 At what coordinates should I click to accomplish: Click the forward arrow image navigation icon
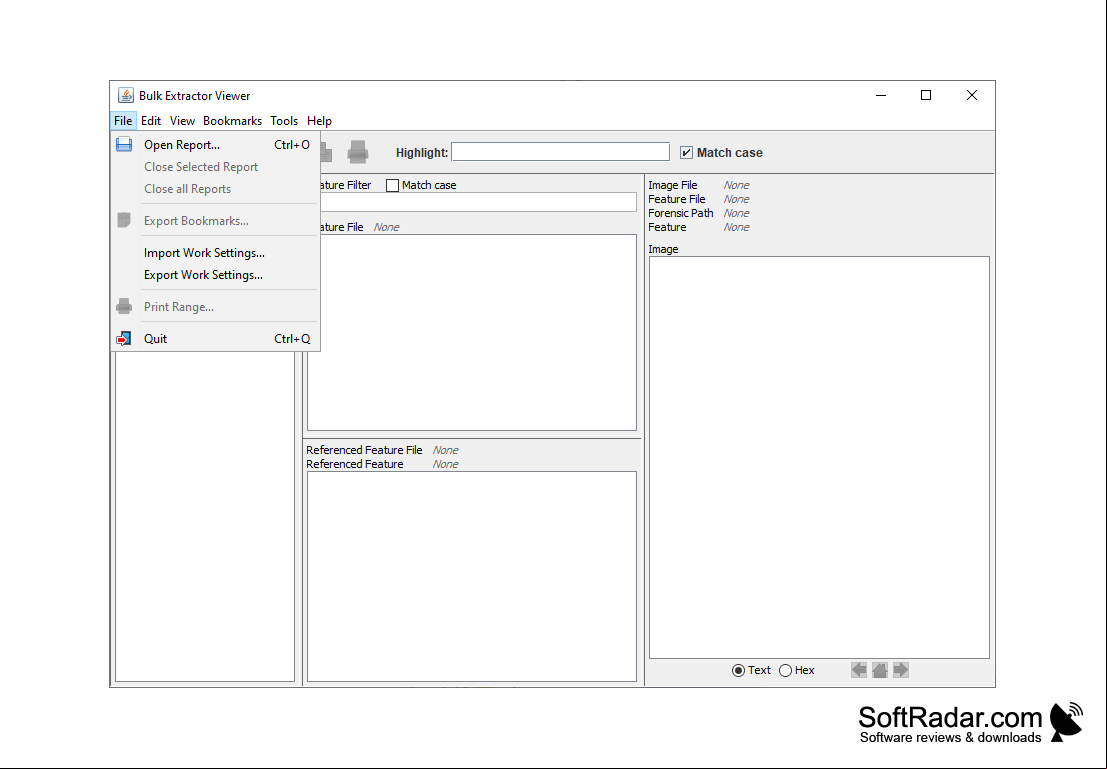pyautogui.click(x=901, y=670)
